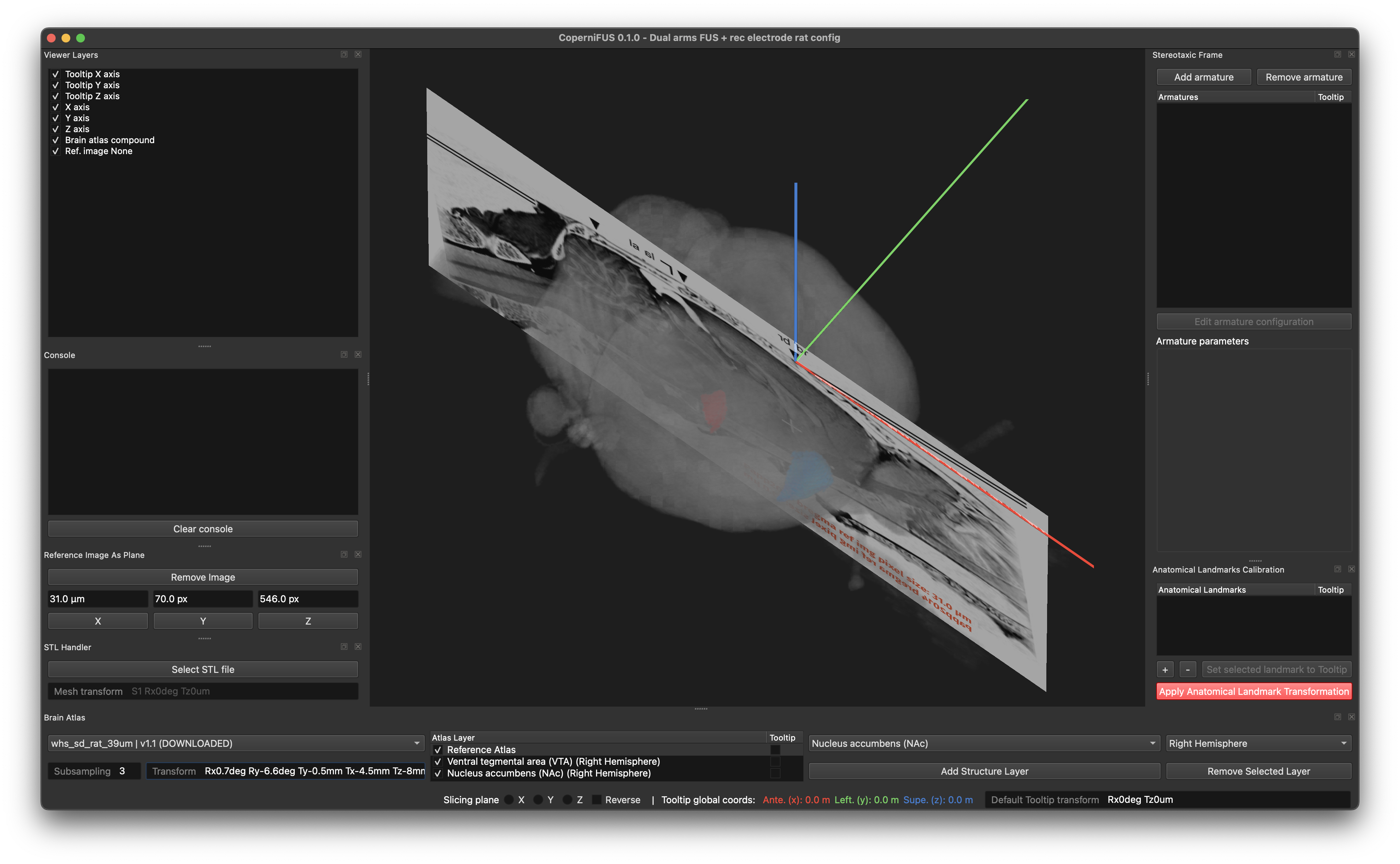Screen dimensions: 1400x864
Task: Hide the Ref. image None layer
Action: 55,151
